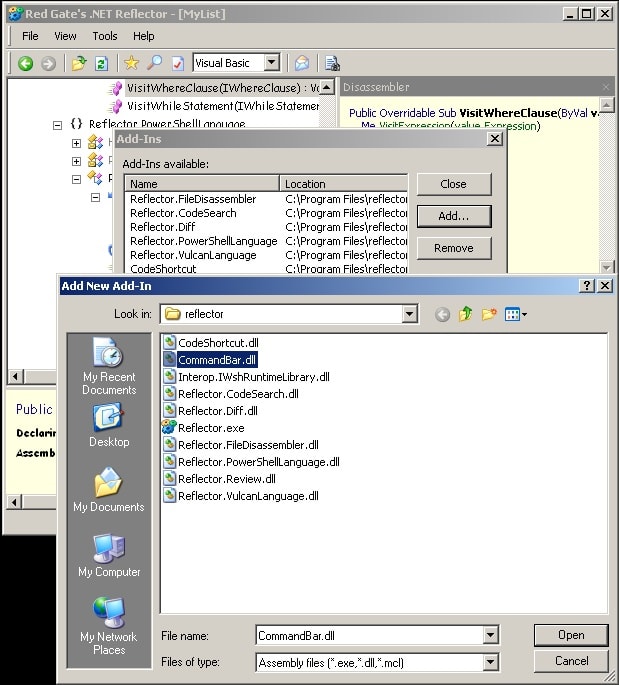Collapse the nested node below the class

pos(96,197)
